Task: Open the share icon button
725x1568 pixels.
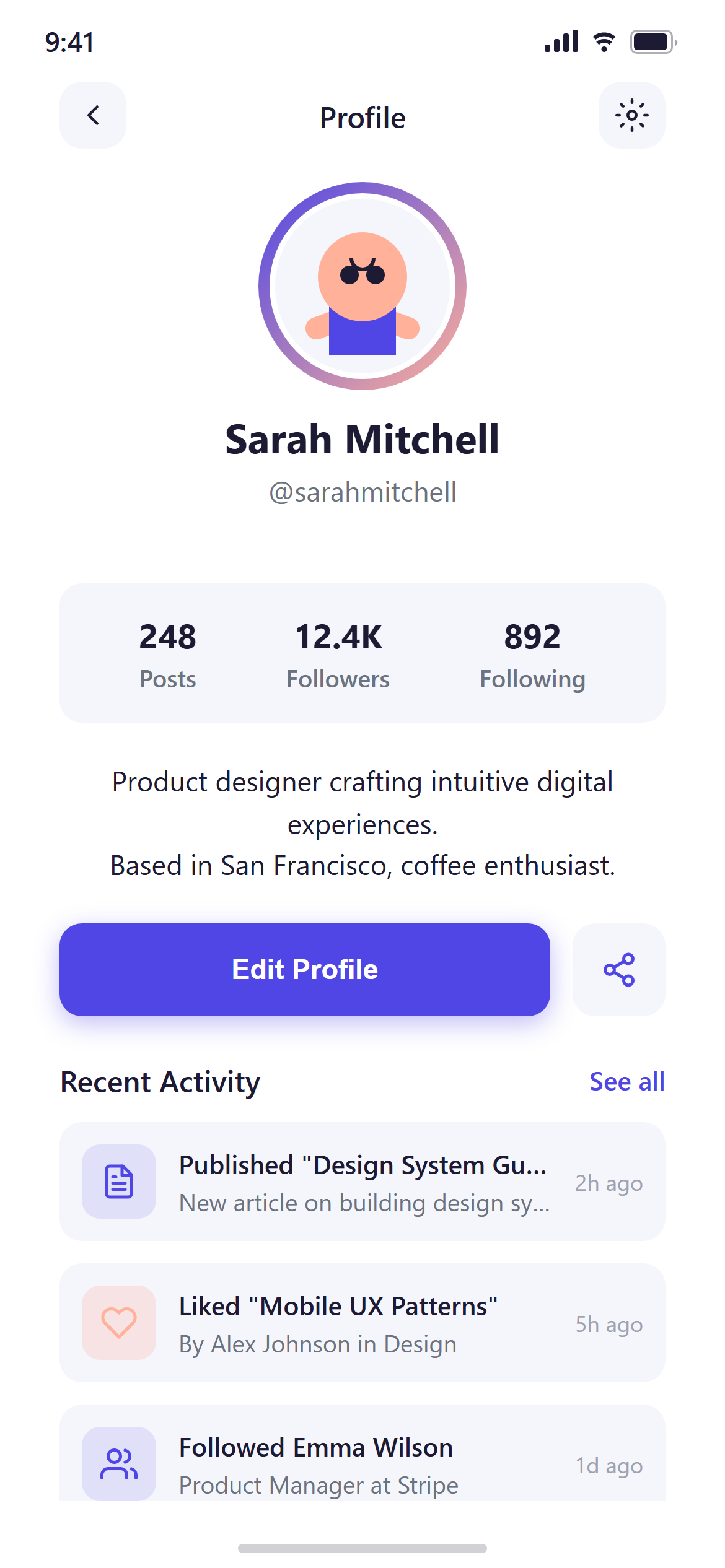Action: tap(619, 970)
